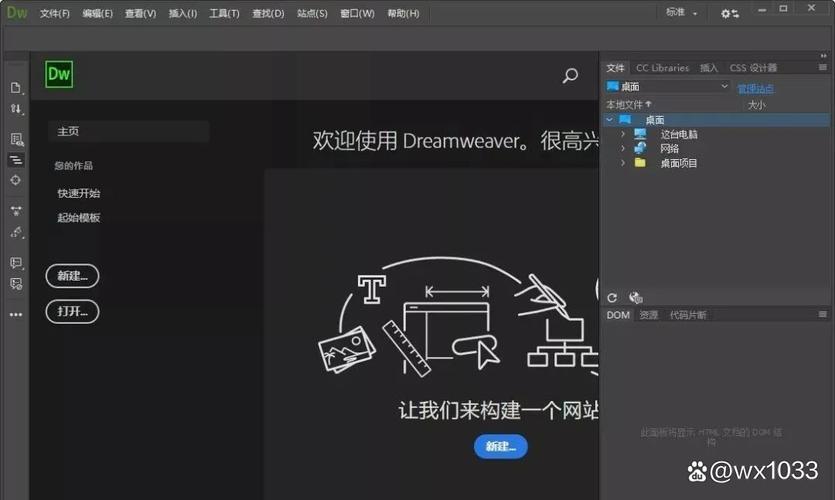Switch to the DOM tab
835x500 pixels.
(618, 315)
